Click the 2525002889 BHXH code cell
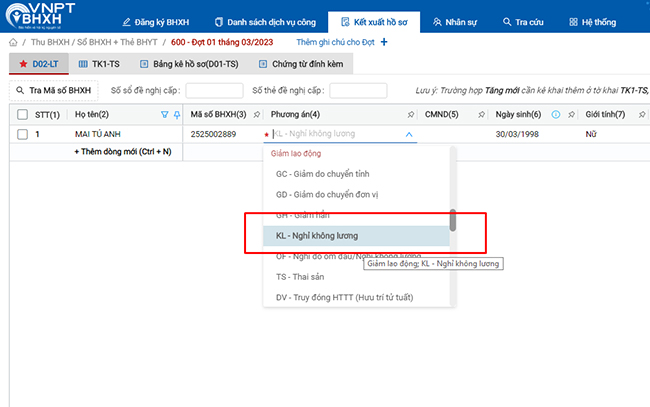Viewport: 650px width, 407px height. [213, 134]
